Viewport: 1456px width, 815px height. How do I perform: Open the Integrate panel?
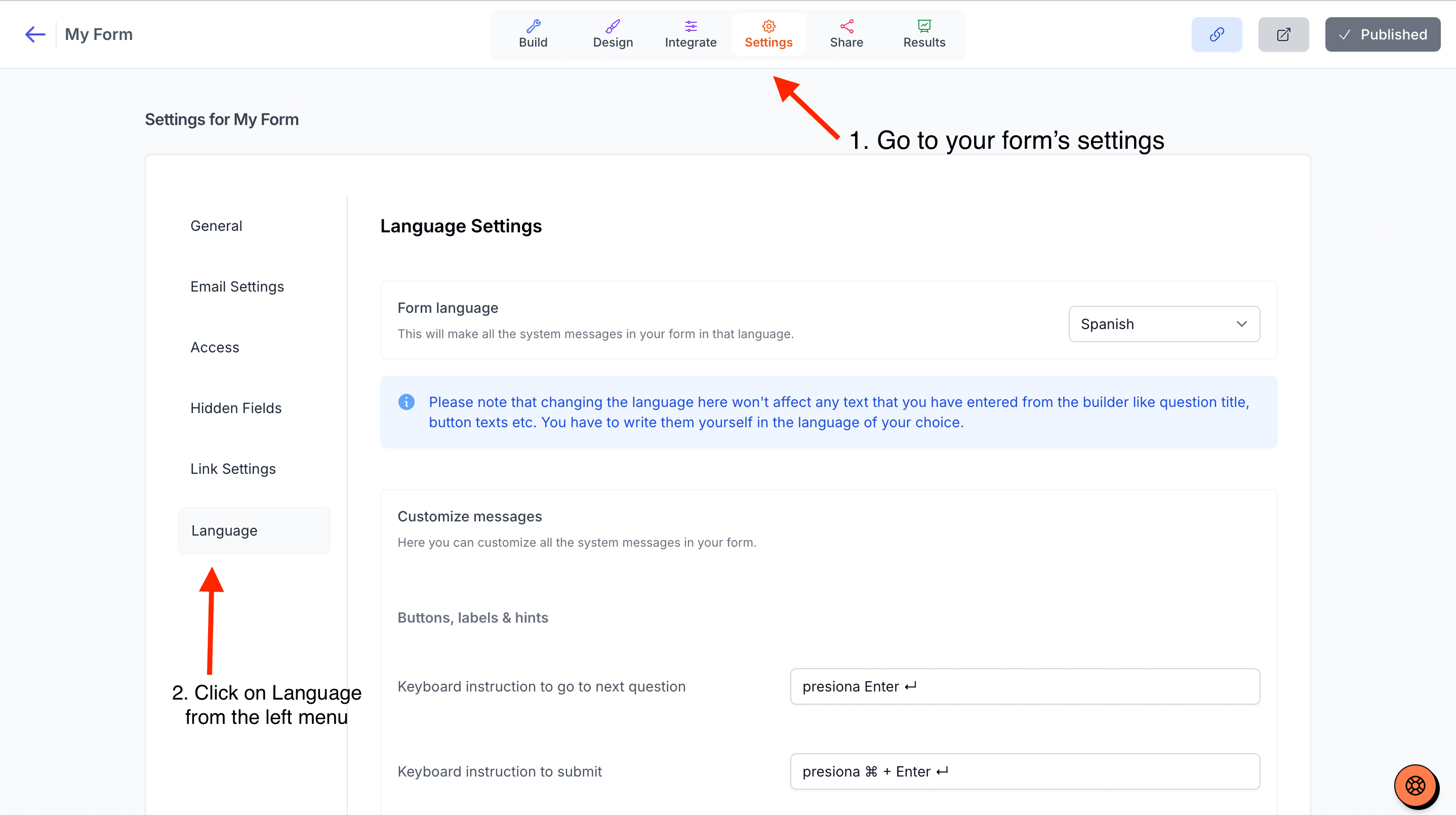point(691,34)
